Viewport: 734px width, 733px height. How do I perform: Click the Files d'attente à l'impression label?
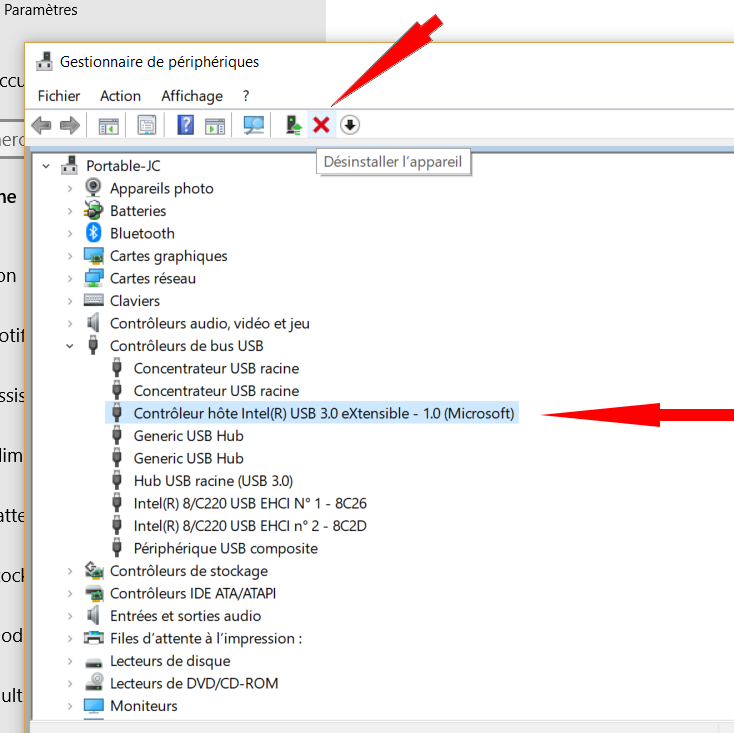[206, 638]
